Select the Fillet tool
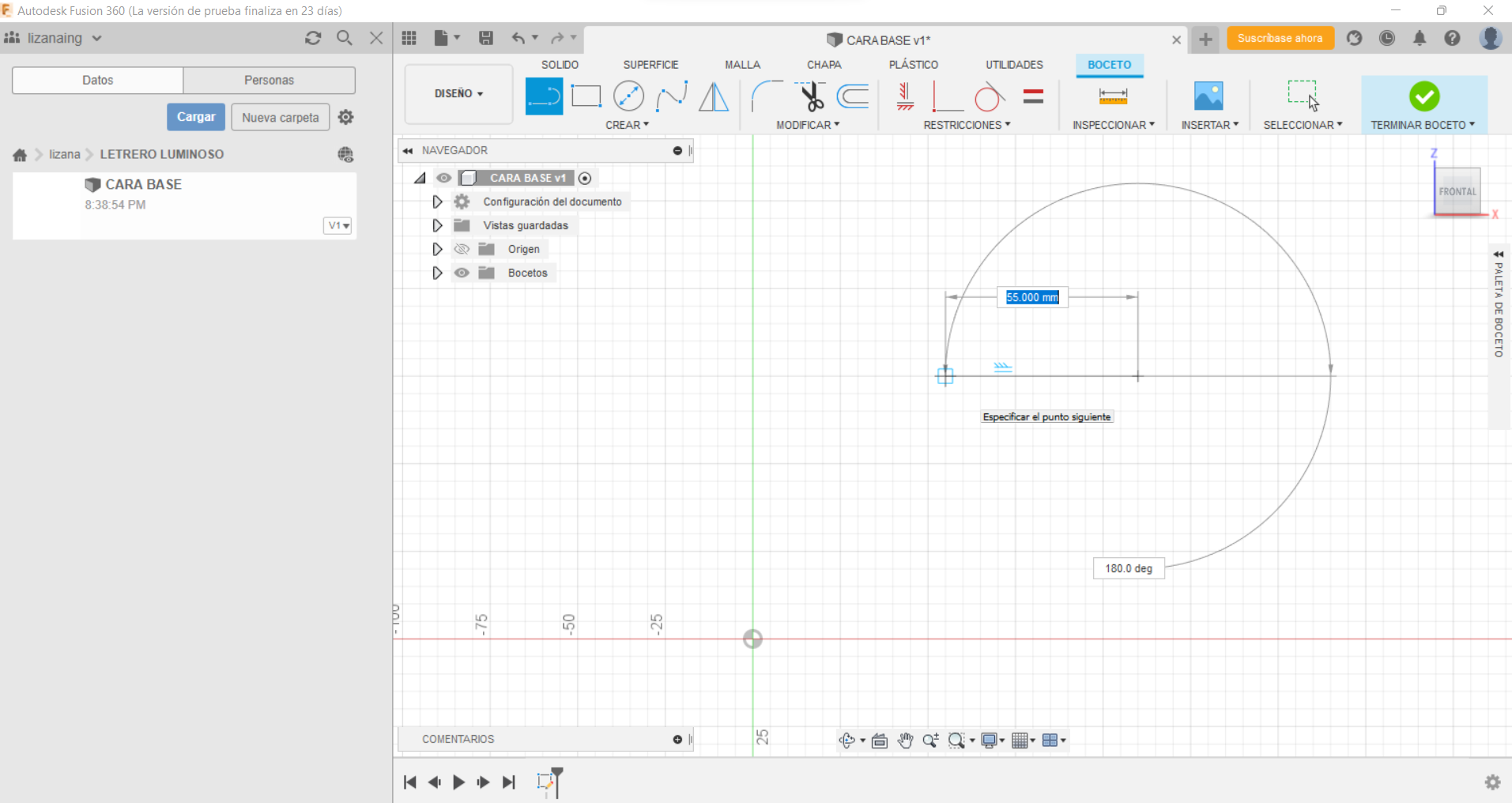This screenshot has height=803, width=1512. 767,96
